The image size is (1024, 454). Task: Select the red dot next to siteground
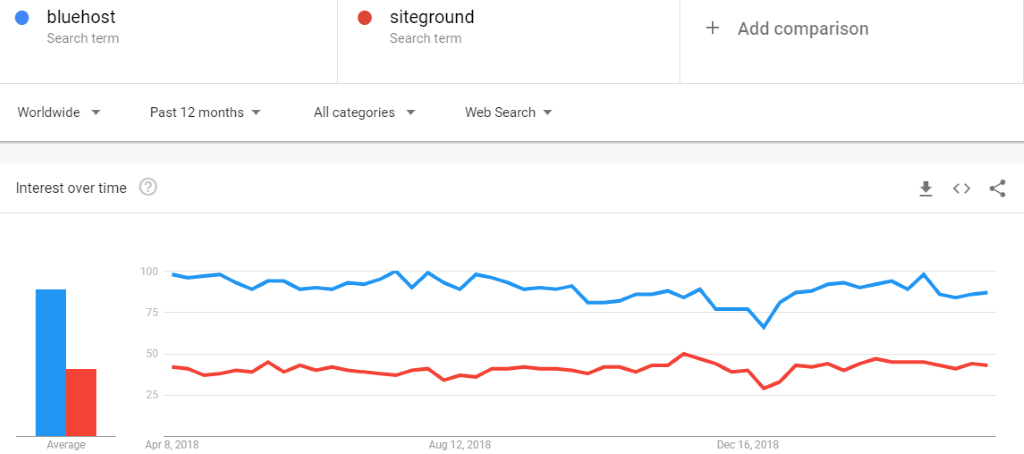[x=365, y=18]
